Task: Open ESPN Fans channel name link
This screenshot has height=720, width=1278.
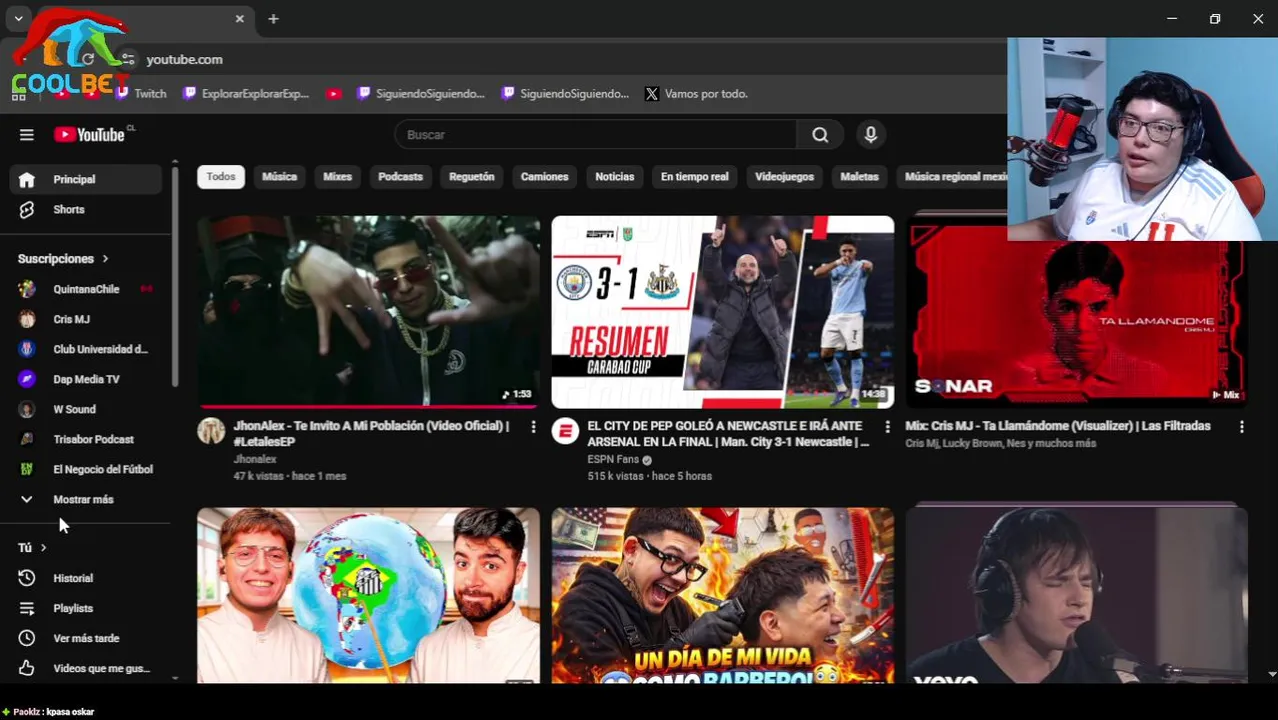Action: tap(612, 459)
